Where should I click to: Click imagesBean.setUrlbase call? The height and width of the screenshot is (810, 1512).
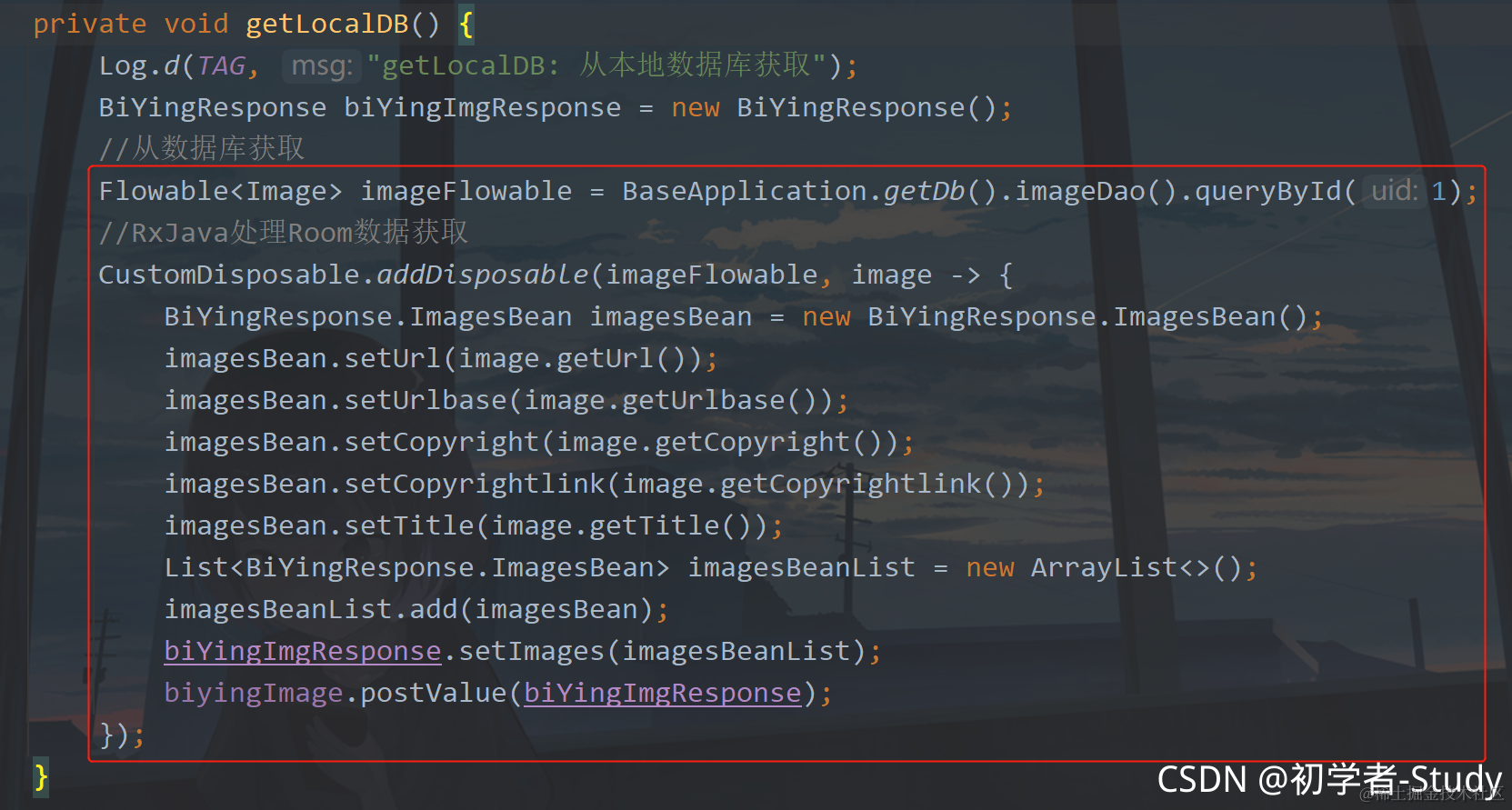pyautogui.click(x=335, y=400)
